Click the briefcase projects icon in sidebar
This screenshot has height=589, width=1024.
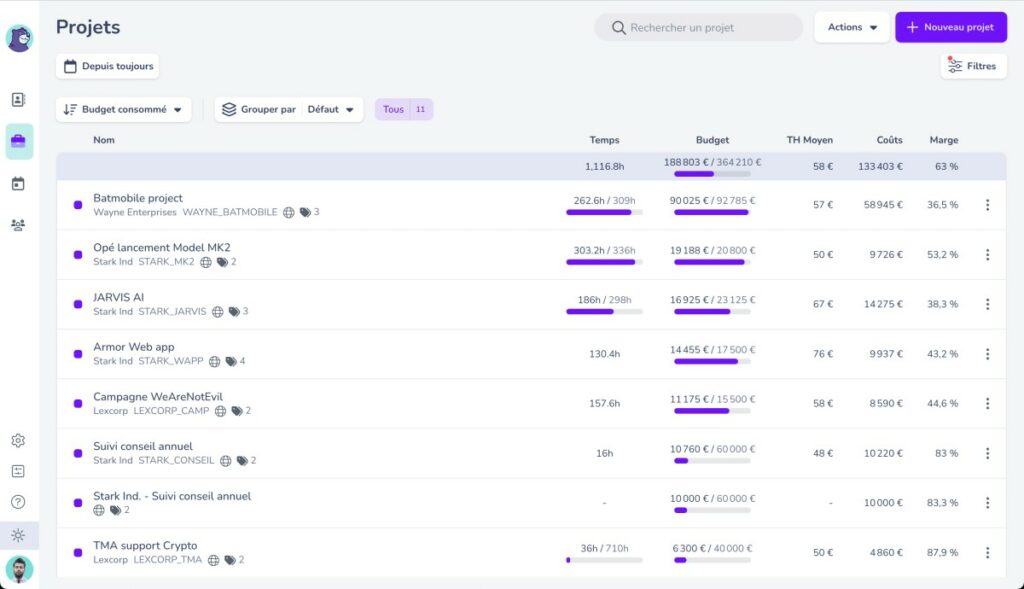point(18,141)
